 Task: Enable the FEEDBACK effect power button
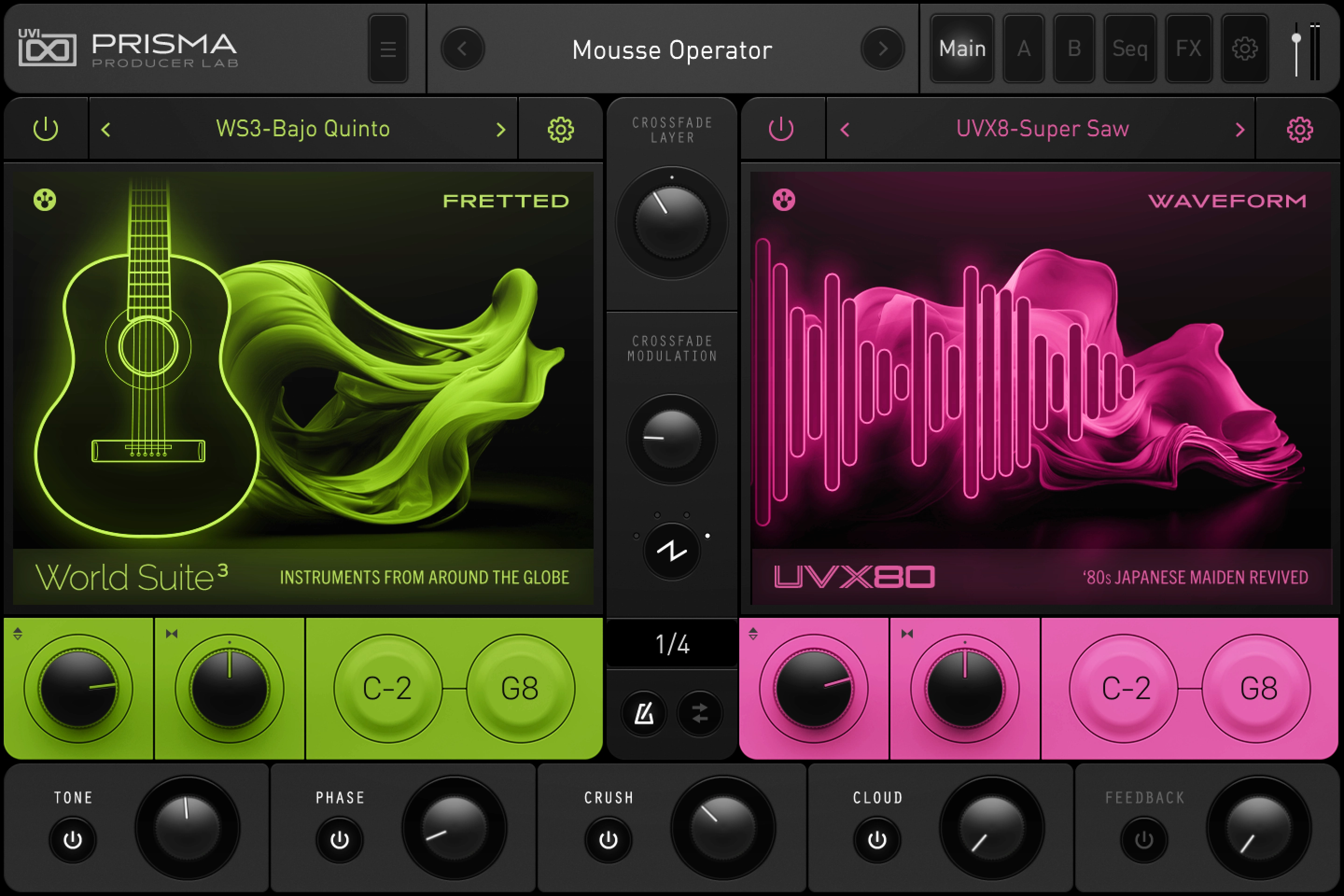(x=1144, y=840)
